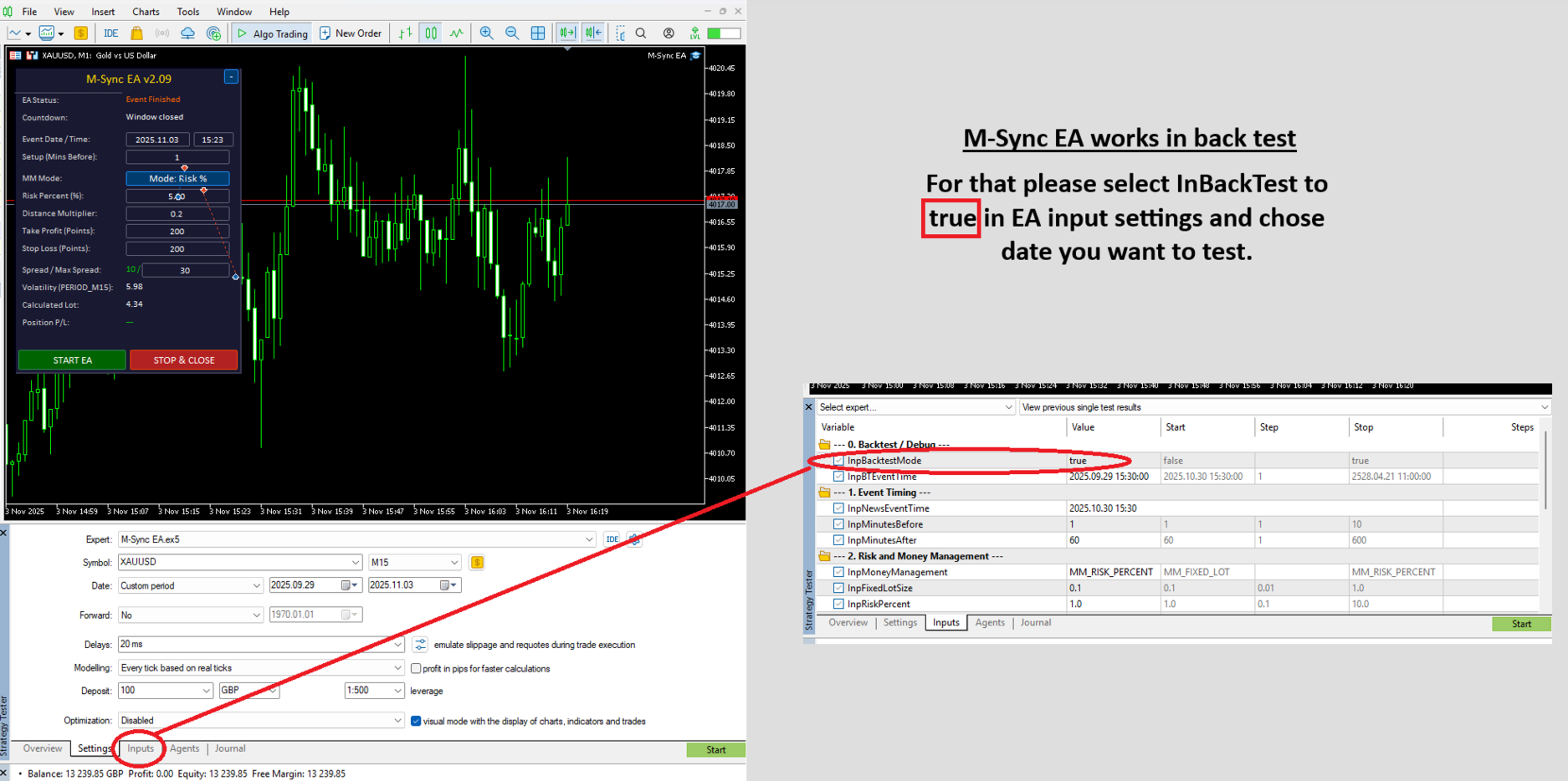Open IDE button next to Expert field
This screenshot has width=1568, height=781.
tap(612, 539)
